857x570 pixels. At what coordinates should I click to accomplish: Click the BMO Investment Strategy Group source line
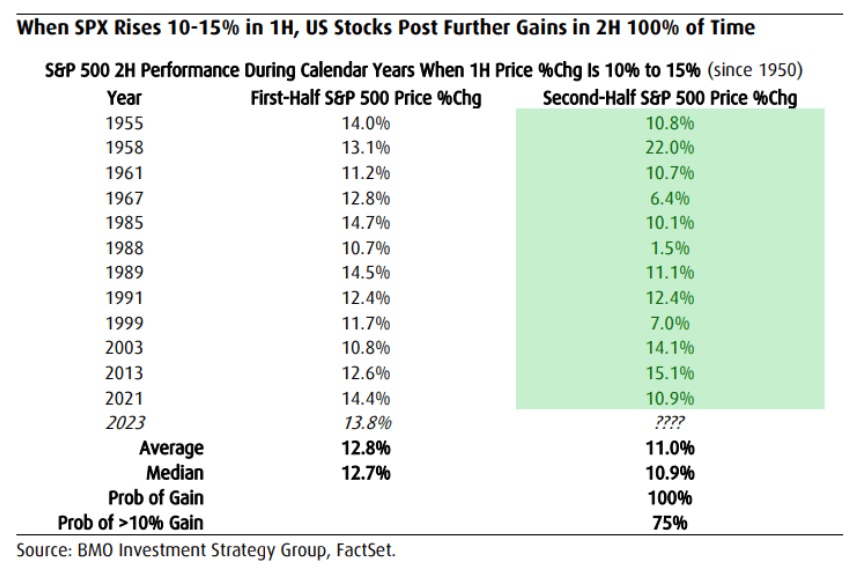(x=212, y=549)
